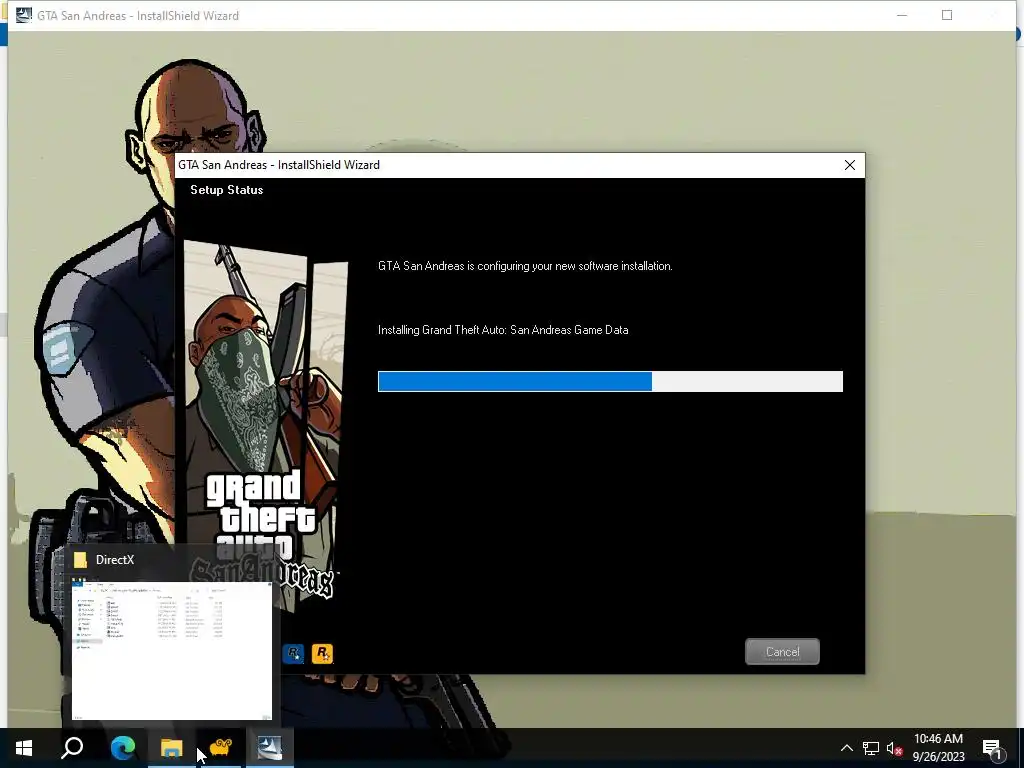Open taskbar search
The height and width of the screenshot is (768, 1024).
coord(72,748)
